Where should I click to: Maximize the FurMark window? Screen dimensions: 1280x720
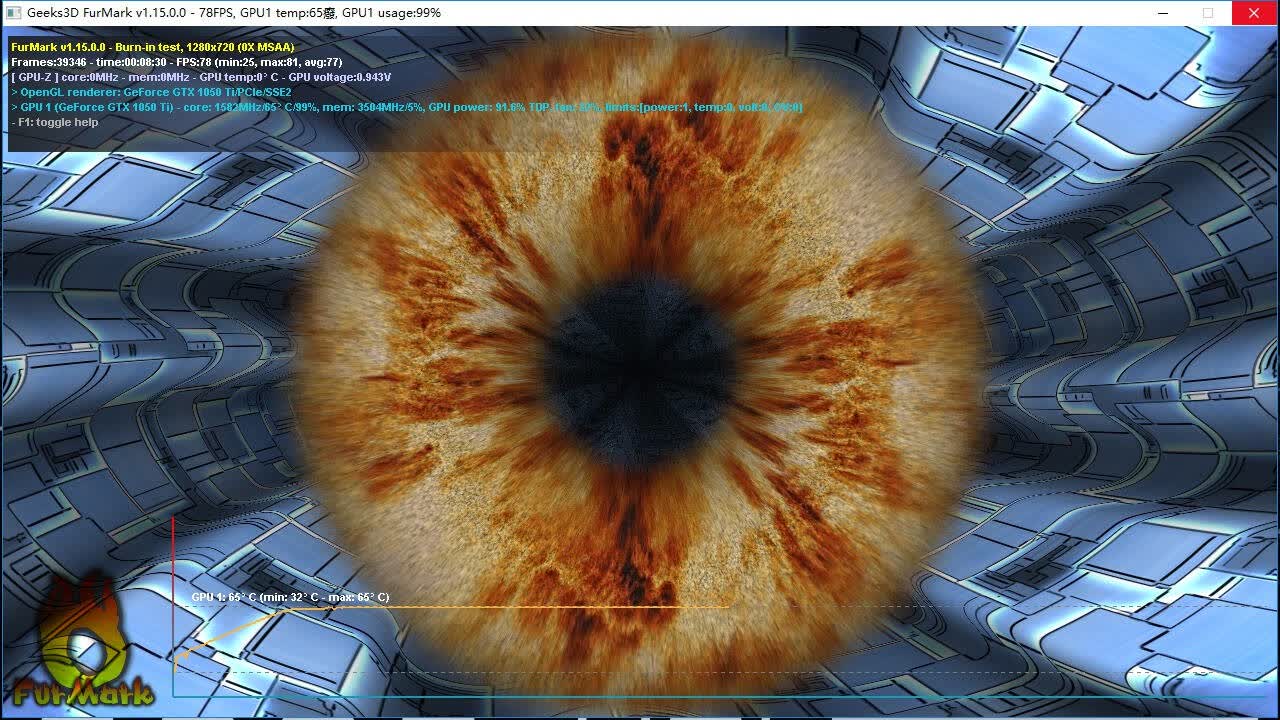(x=1208, y=13)
